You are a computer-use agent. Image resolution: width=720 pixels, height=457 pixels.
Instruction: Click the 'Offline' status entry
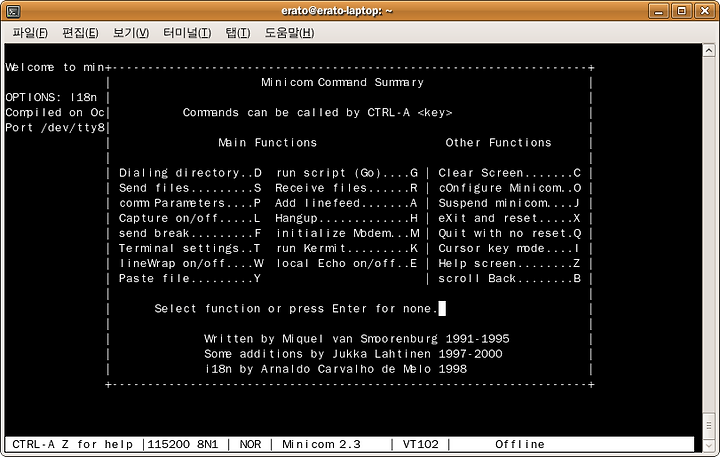pos(520,444)
